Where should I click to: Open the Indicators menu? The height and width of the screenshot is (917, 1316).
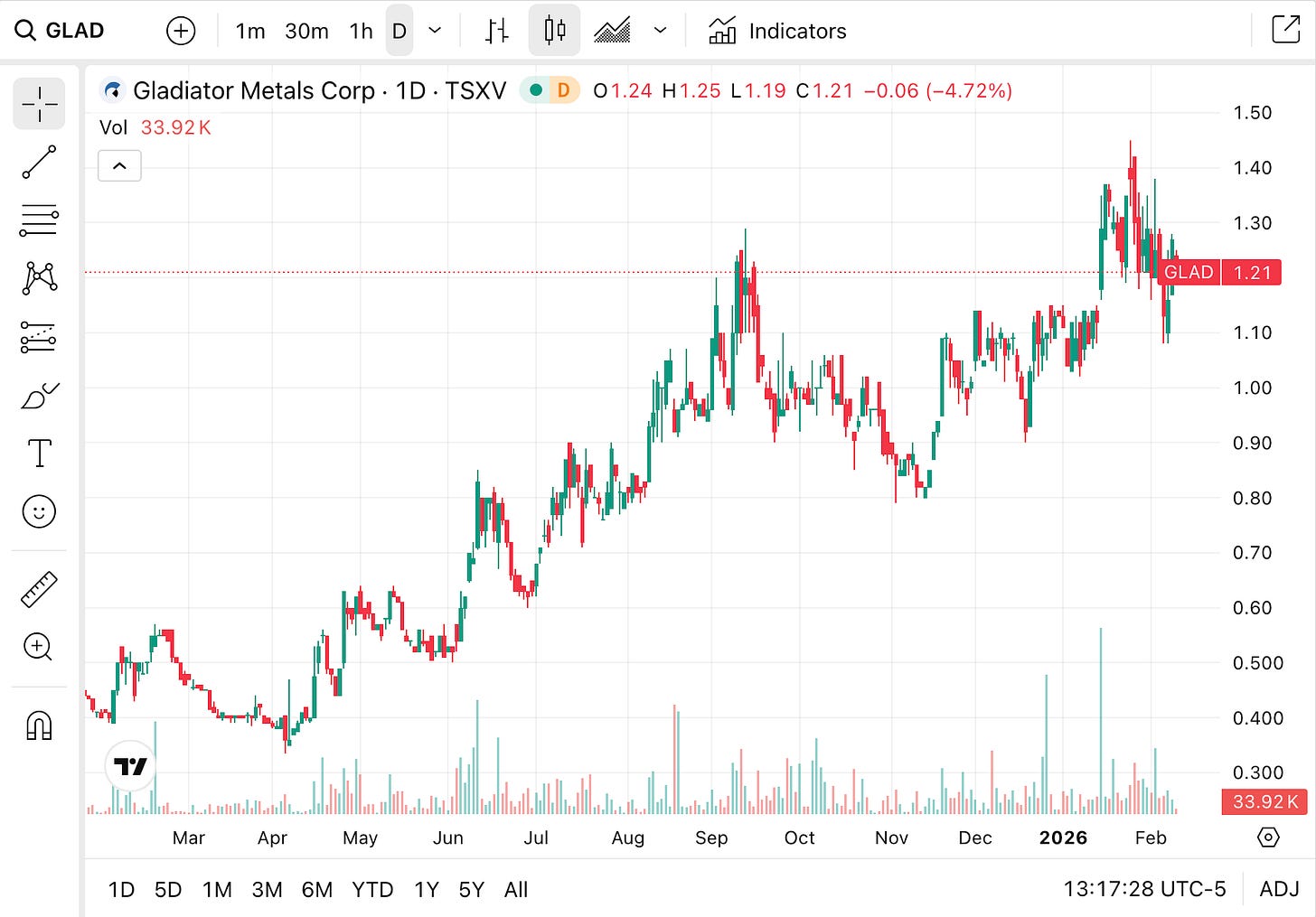click(777, 31)
